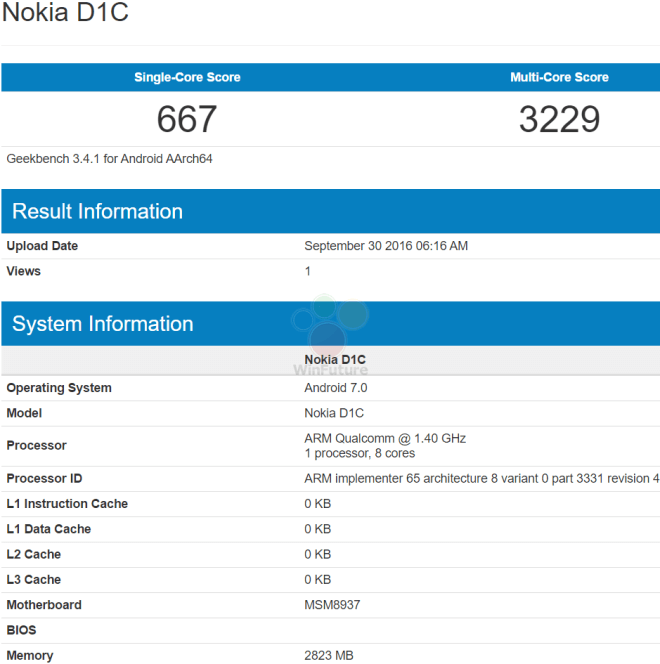The width and height of the screenshot is (660, 664).
Task: Click the Views row label
Action: click(x=23, y=271)
